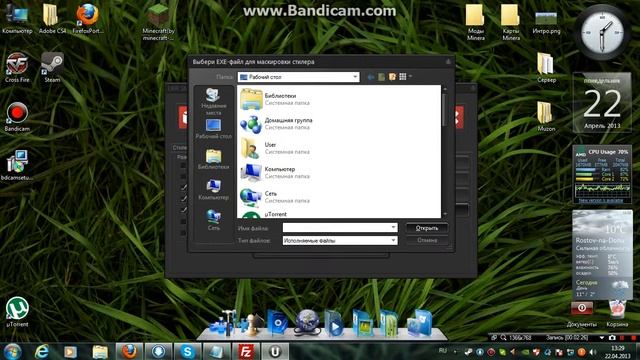This screenshot has height=360, width=640.
Task: Open 'bdcamsetu...' installer on desktop
Action: point(17,165)
